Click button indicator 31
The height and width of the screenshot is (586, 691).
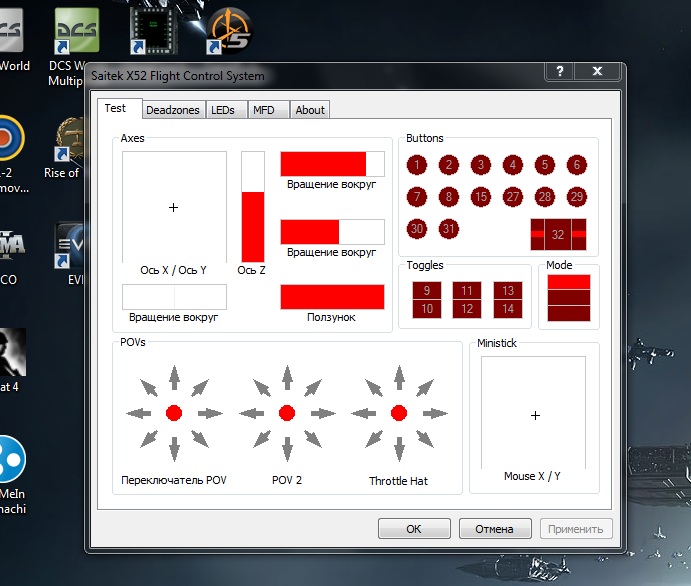click(x=449, y=229)
